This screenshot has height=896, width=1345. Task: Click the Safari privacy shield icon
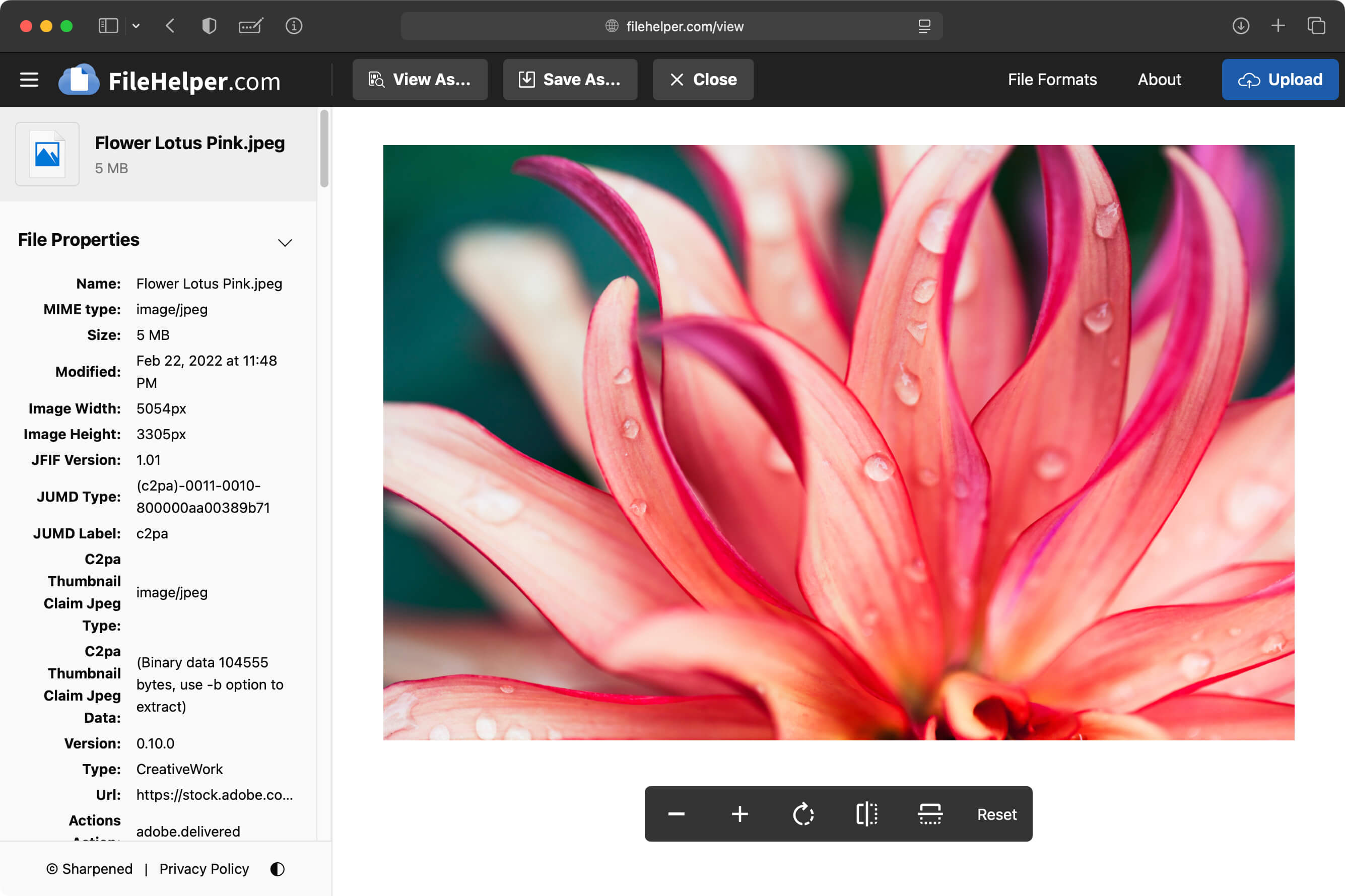click(x=209, y=26)
